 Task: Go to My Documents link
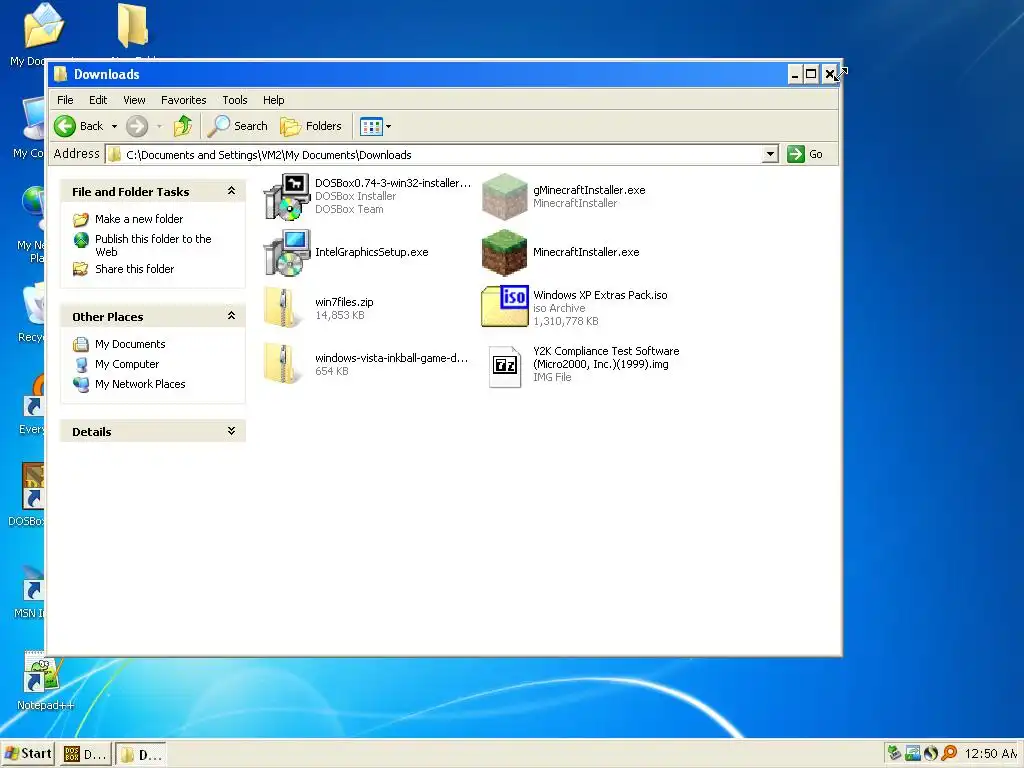pos(130,344)
